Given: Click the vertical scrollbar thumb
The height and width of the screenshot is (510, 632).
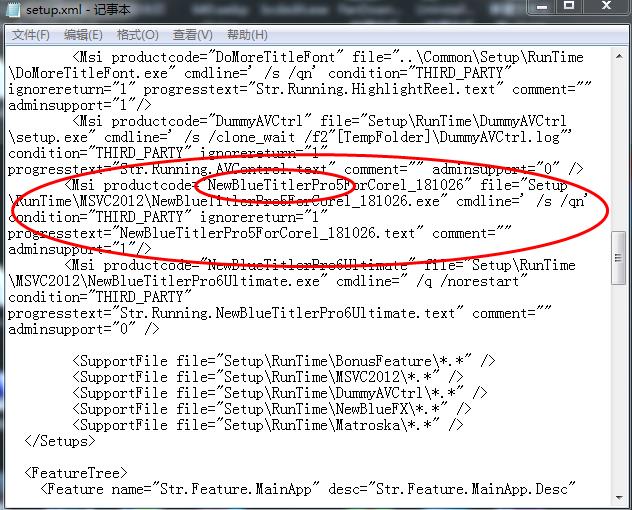Looking at the screenshot, I should 619,258.
